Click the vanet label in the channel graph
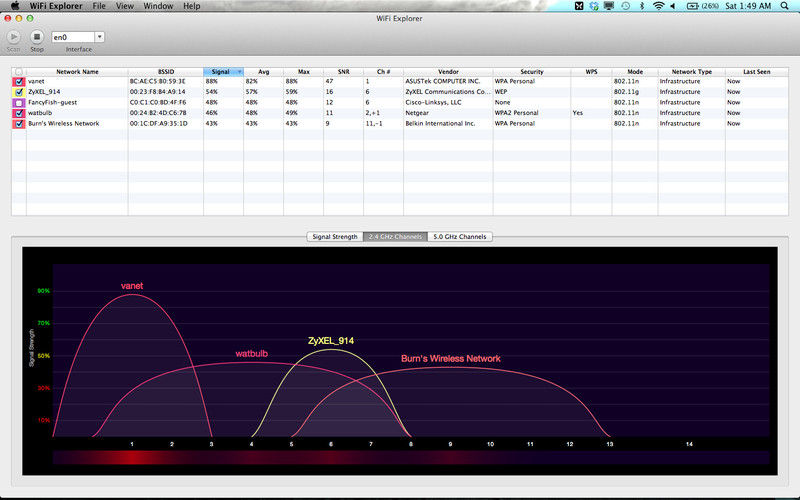The width and height of the screenshot is (800, 500). [132, 286]
